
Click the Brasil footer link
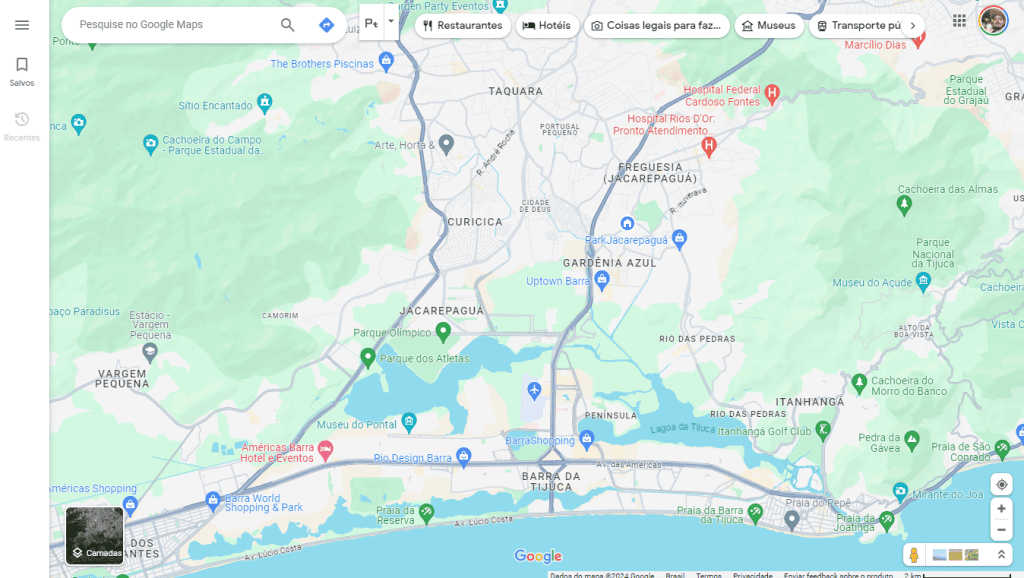point(675,575)
